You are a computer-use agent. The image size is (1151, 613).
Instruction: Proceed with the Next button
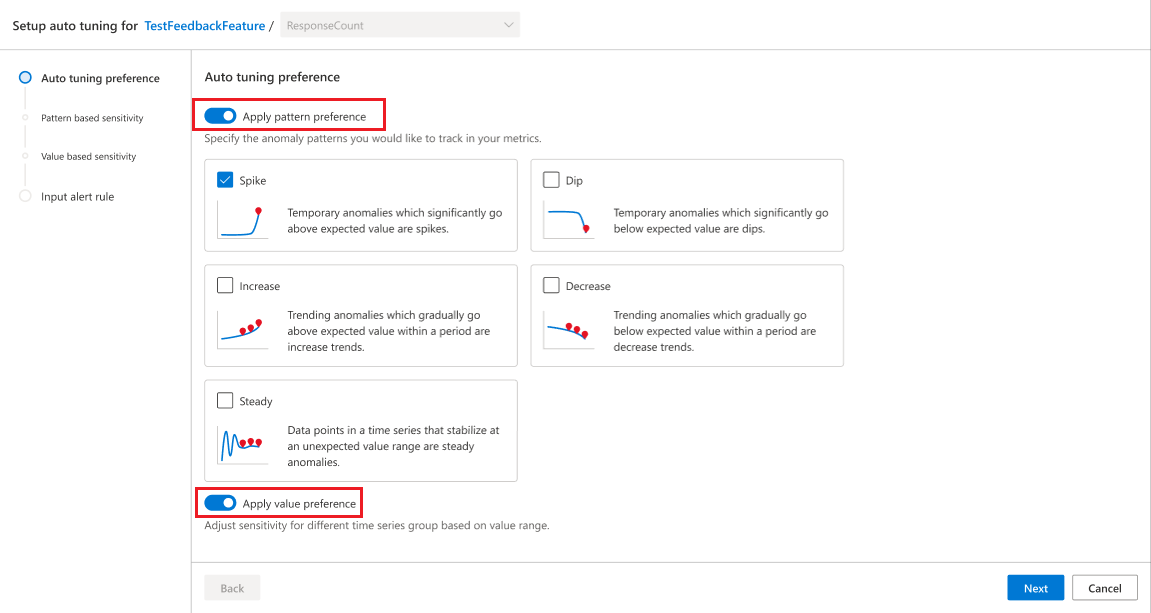point(1036,588)
